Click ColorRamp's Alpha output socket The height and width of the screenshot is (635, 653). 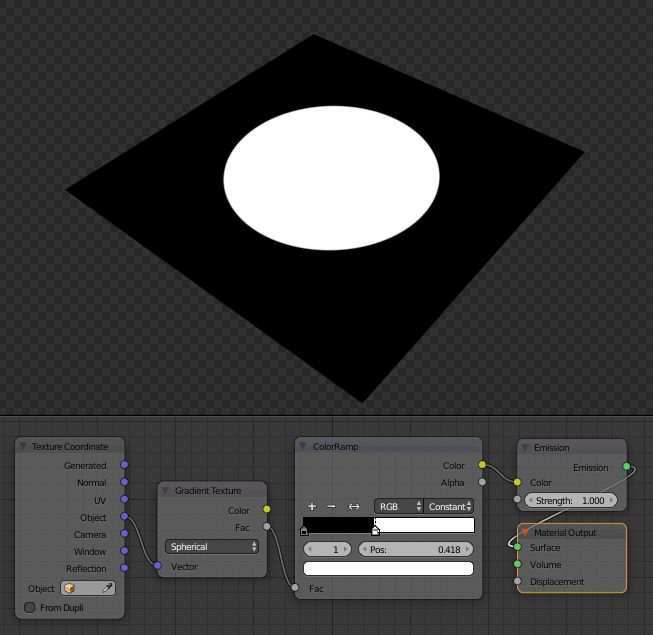tap(482, 482)
